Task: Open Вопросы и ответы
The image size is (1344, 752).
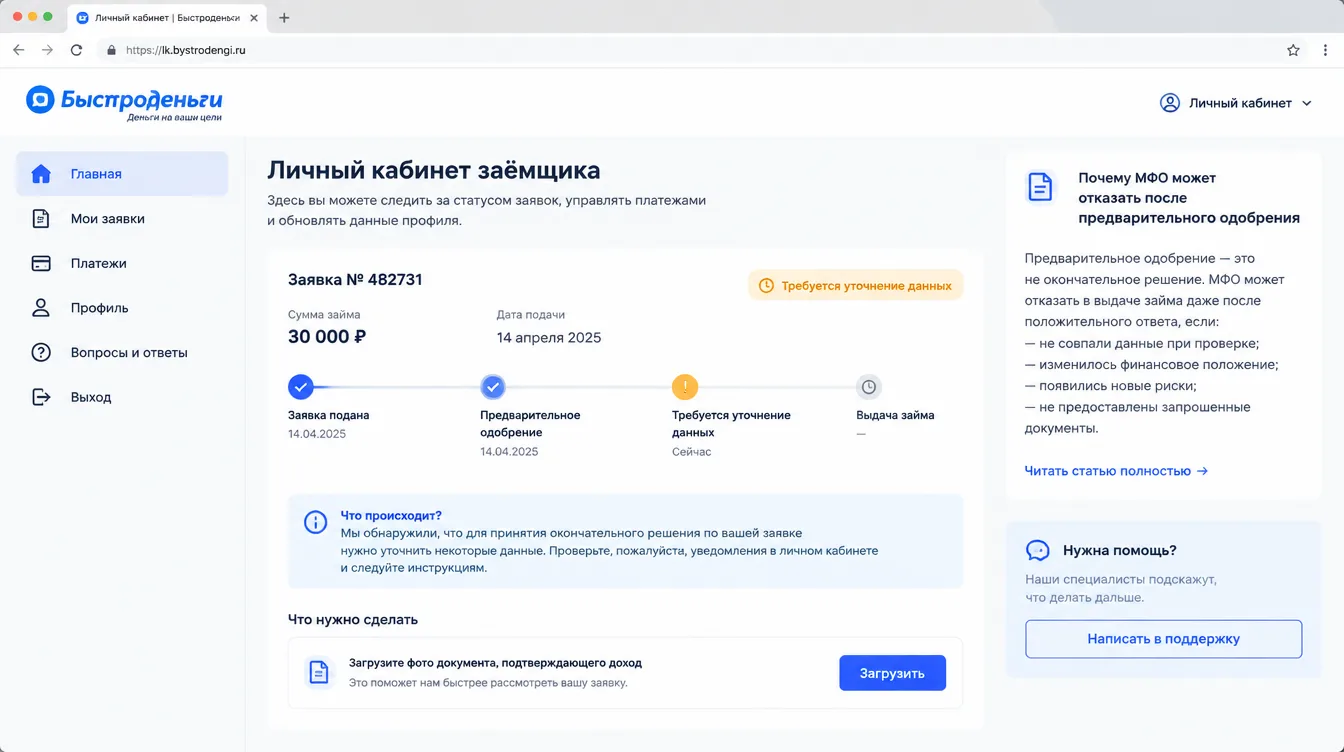Action: (122, 352)
